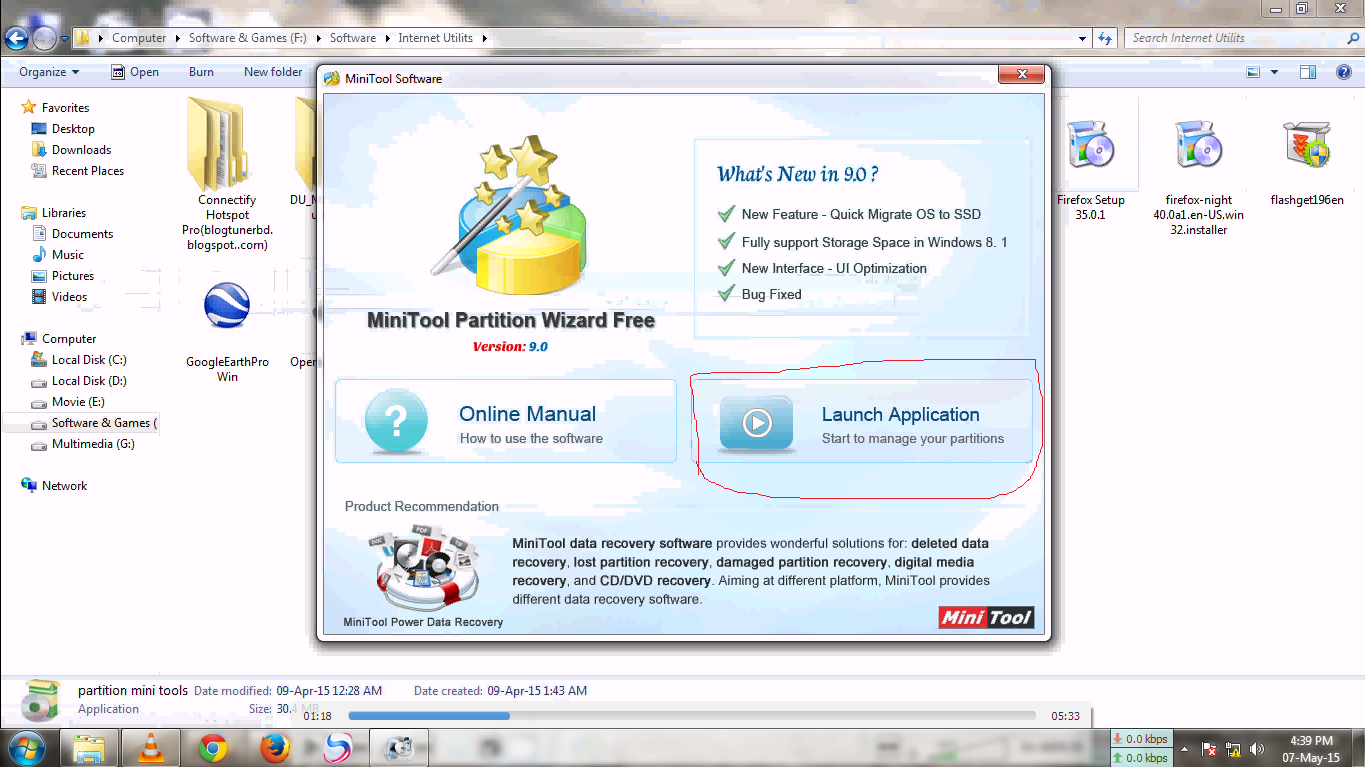1365x767 pixels.
Task: Launch Google Chrome from the taskbar
Action: [212, 748]
